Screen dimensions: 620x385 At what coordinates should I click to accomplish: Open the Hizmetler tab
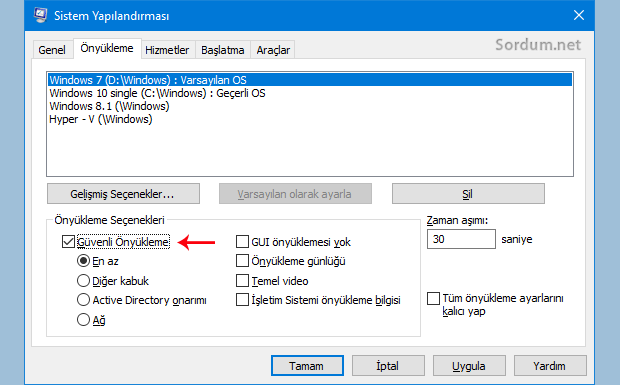167,50
